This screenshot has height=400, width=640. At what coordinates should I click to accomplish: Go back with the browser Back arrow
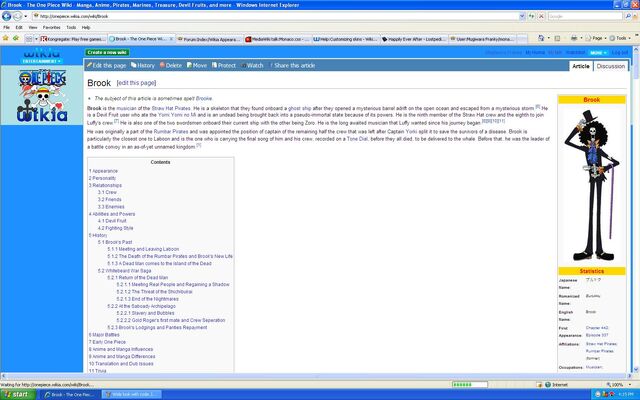7,16
